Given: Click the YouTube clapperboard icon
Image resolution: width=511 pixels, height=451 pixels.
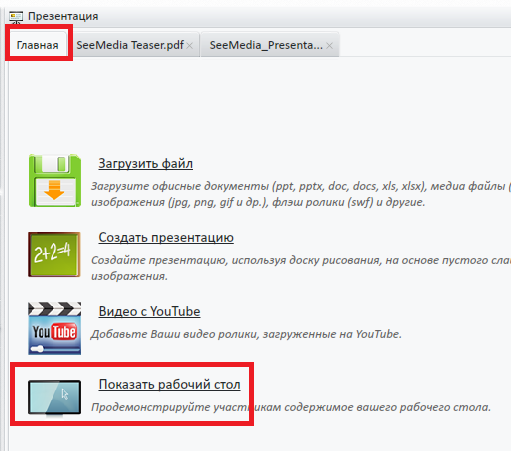Looking at the screenshot, I should 55,328.
